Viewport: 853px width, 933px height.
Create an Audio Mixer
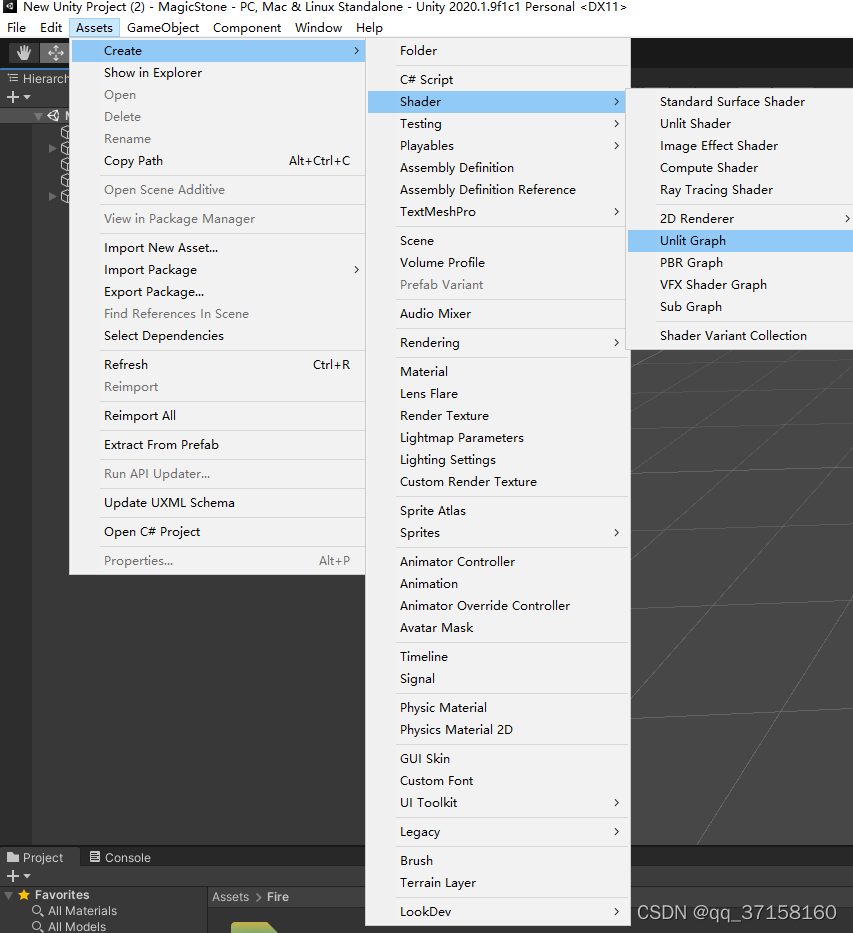[x=497, y=314]
